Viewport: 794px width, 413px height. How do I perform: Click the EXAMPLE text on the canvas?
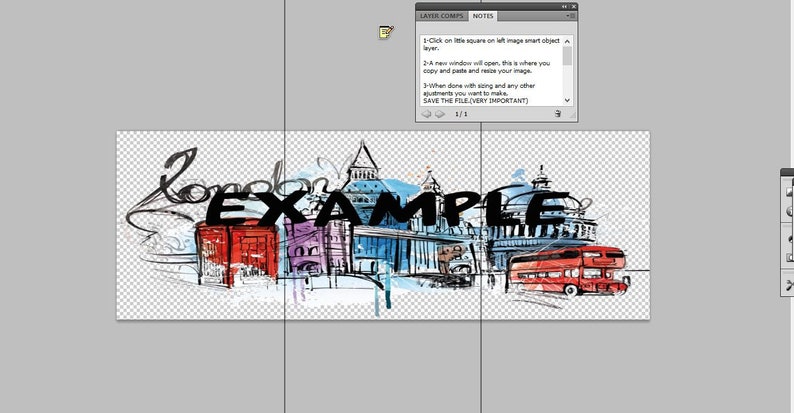pyautogui.click(x=387, y=208)
